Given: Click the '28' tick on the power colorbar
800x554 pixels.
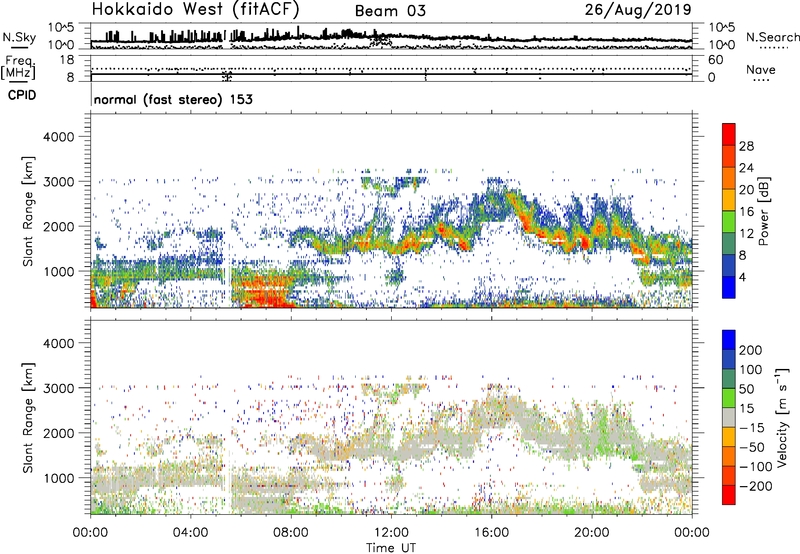Looking at the screenshot, I should click(746, 146).
